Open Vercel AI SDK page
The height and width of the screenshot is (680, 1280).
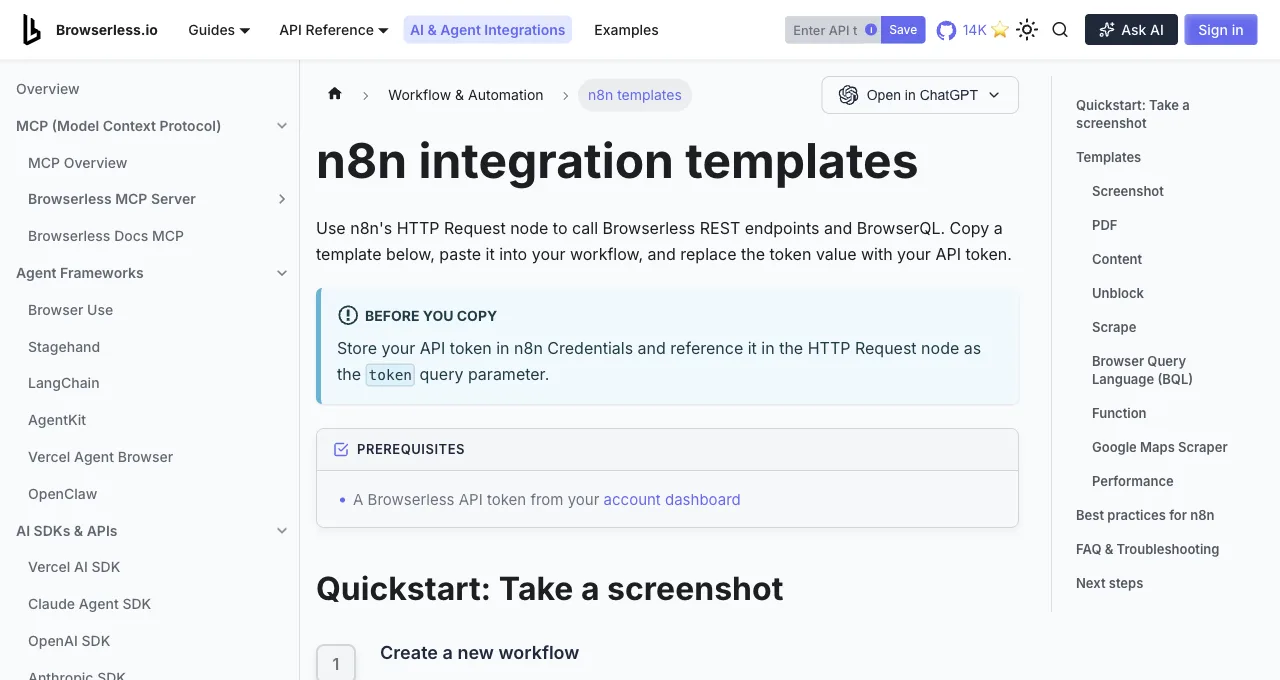click(x=74, y=567)
